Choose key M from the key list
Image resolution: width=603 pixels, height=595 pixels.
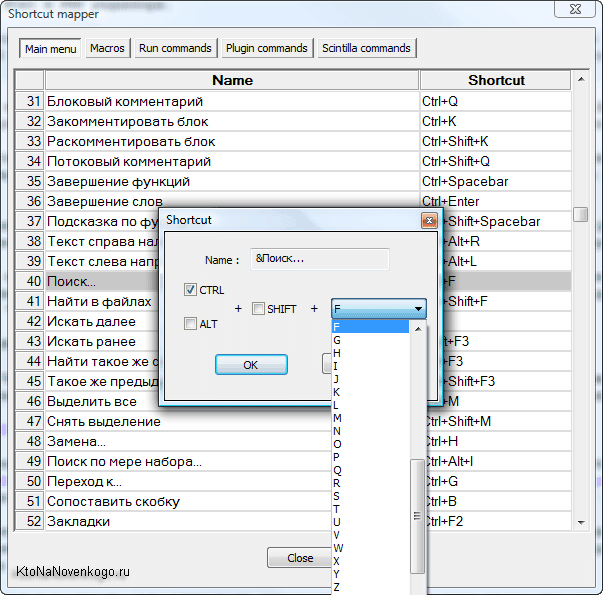coord(370,418)
